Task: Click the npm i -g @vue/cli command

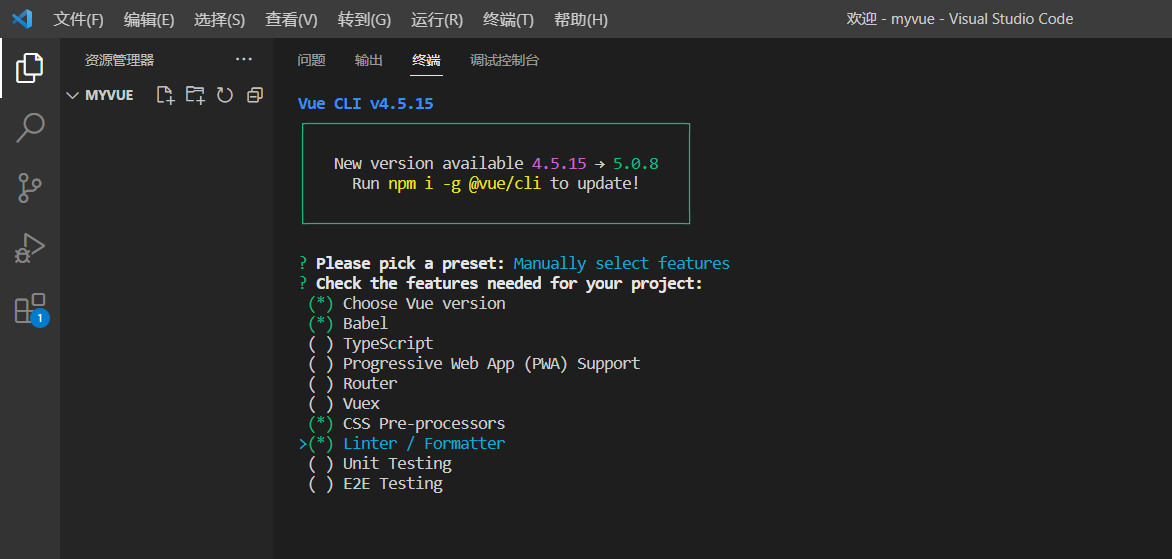Action: tap(465, 183)
